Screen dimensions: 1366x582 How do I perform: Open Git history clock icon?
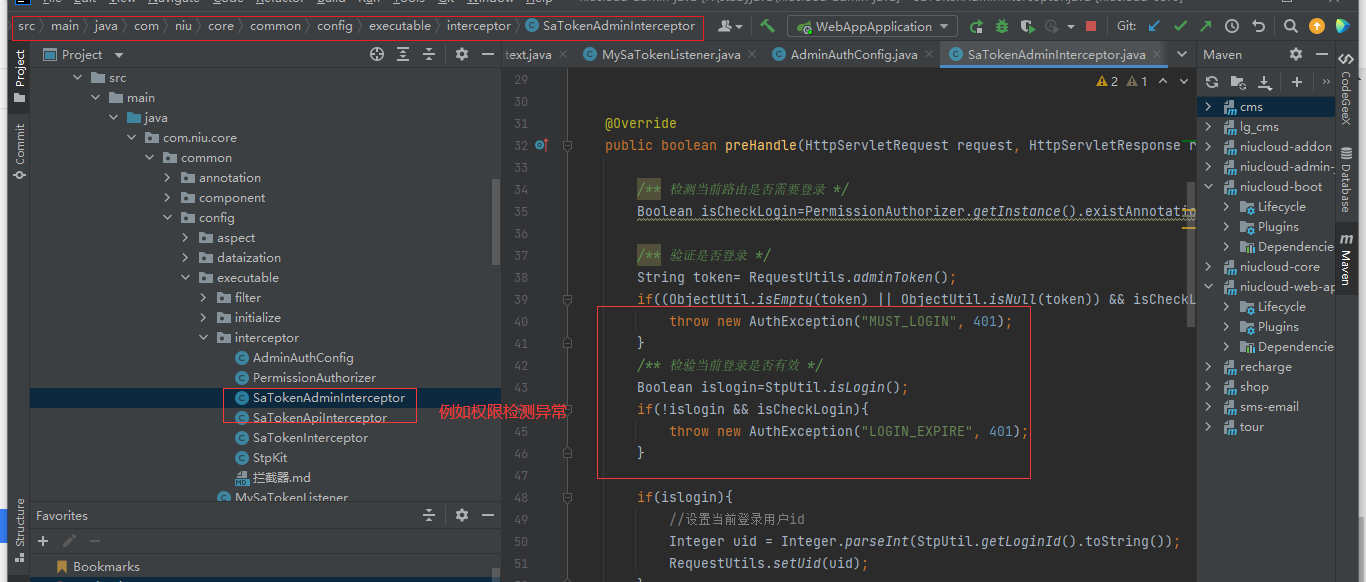1232,27
